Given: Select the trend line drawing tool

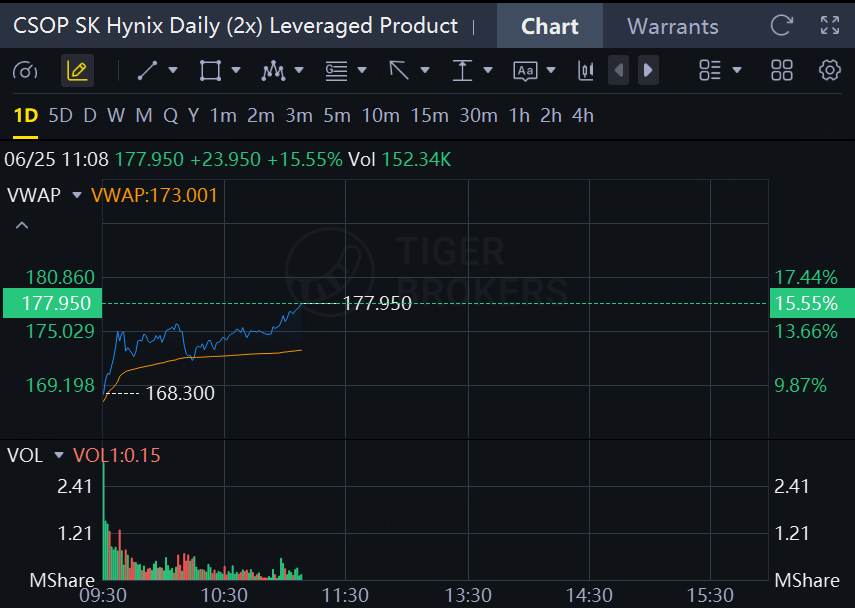Looking at the screenshot, I should point(147,70).
